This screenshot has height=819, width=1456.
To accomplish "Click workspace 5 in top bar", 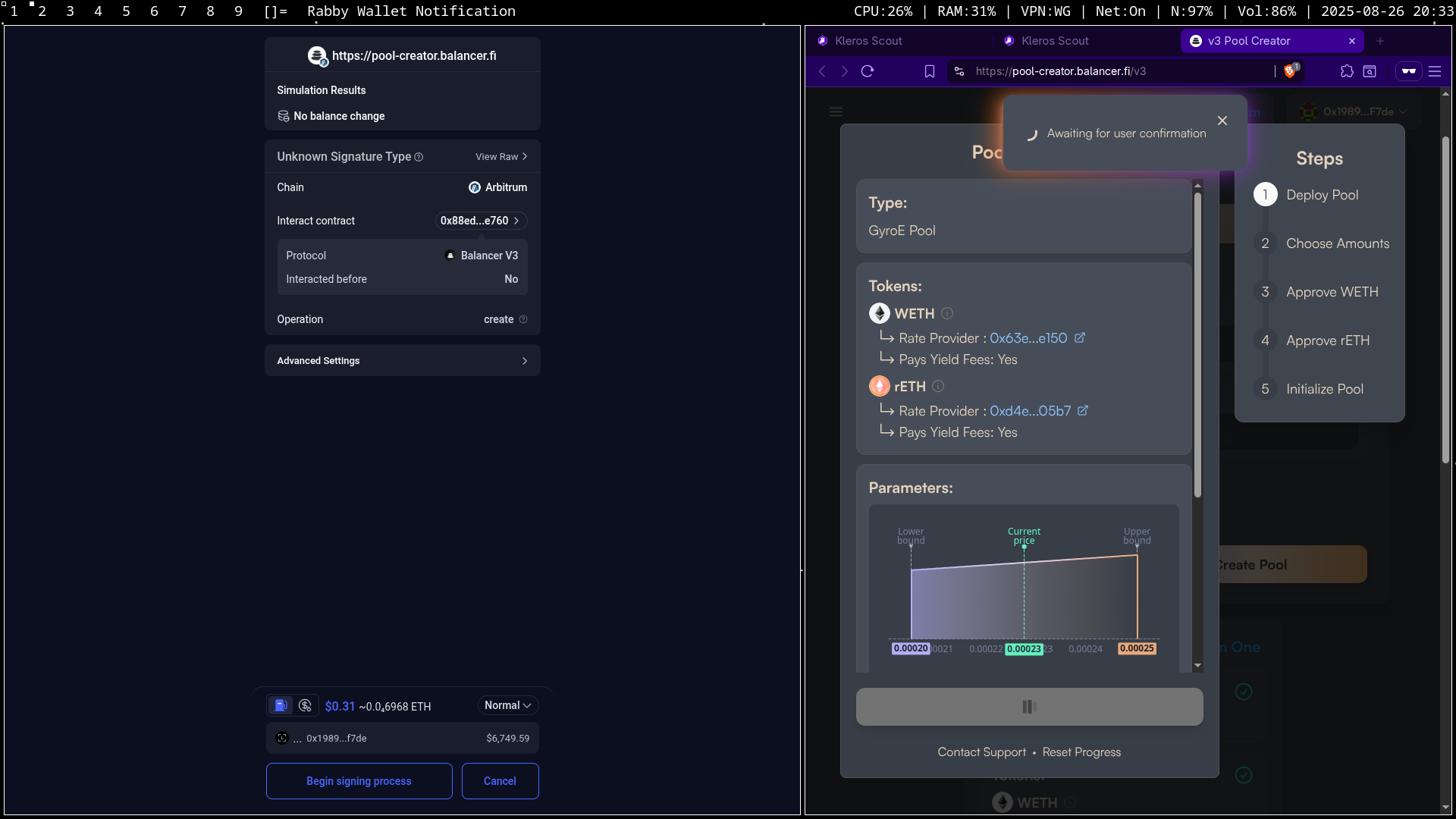I will pos(126,11).
